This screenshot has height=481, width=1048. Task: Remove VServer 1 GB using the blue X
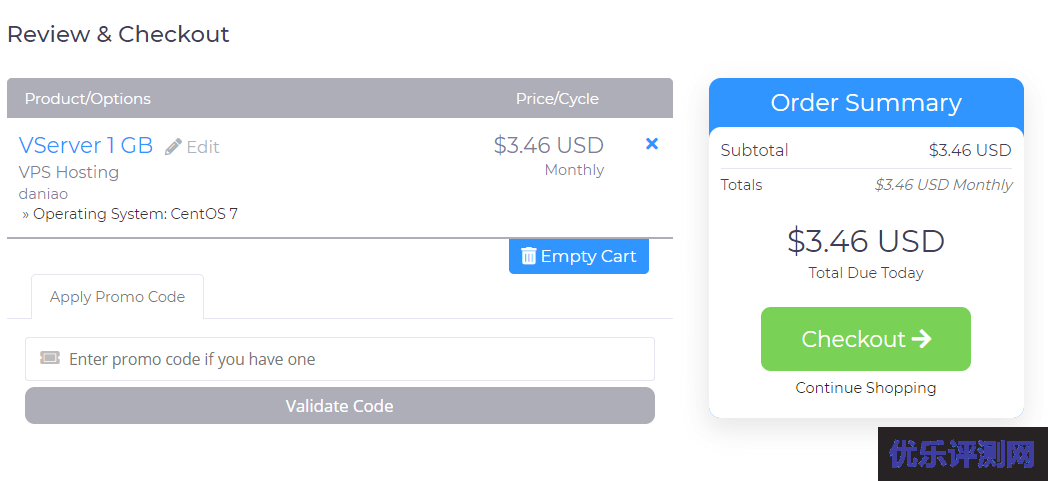tap(652, 144)
